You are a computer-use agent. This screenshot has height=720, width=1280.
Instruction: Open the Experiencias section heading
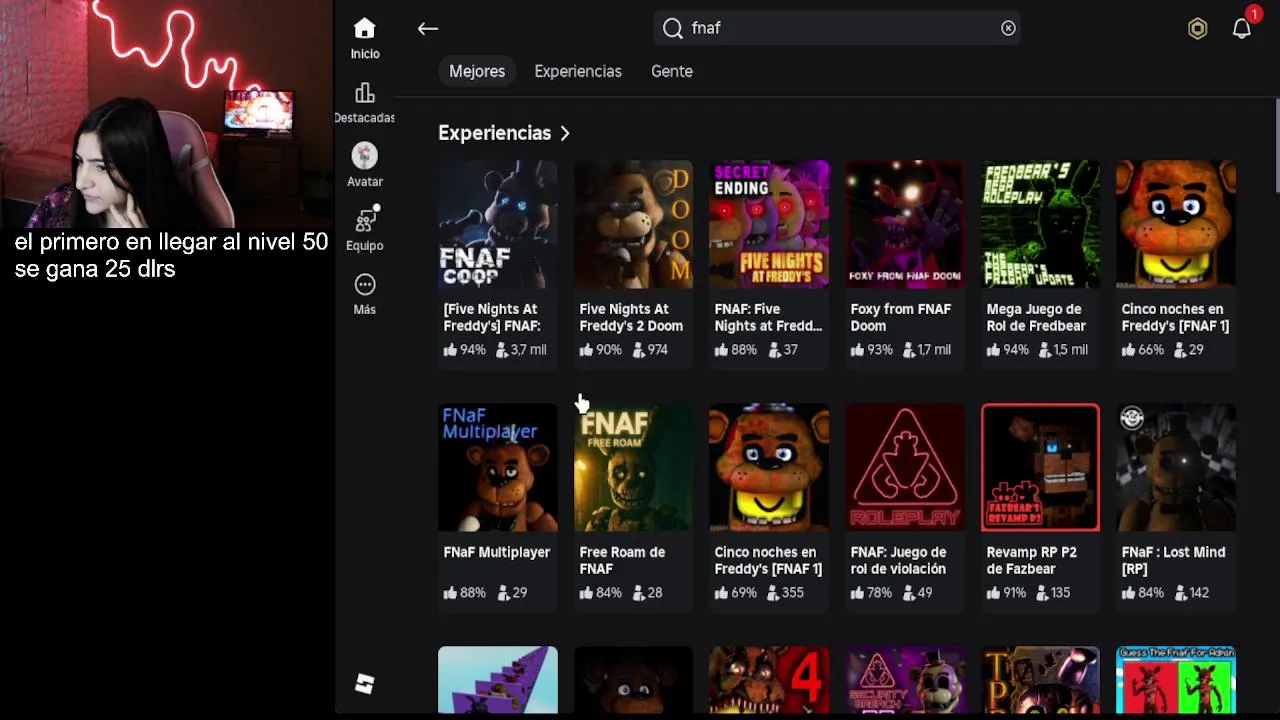click(495, 133)
